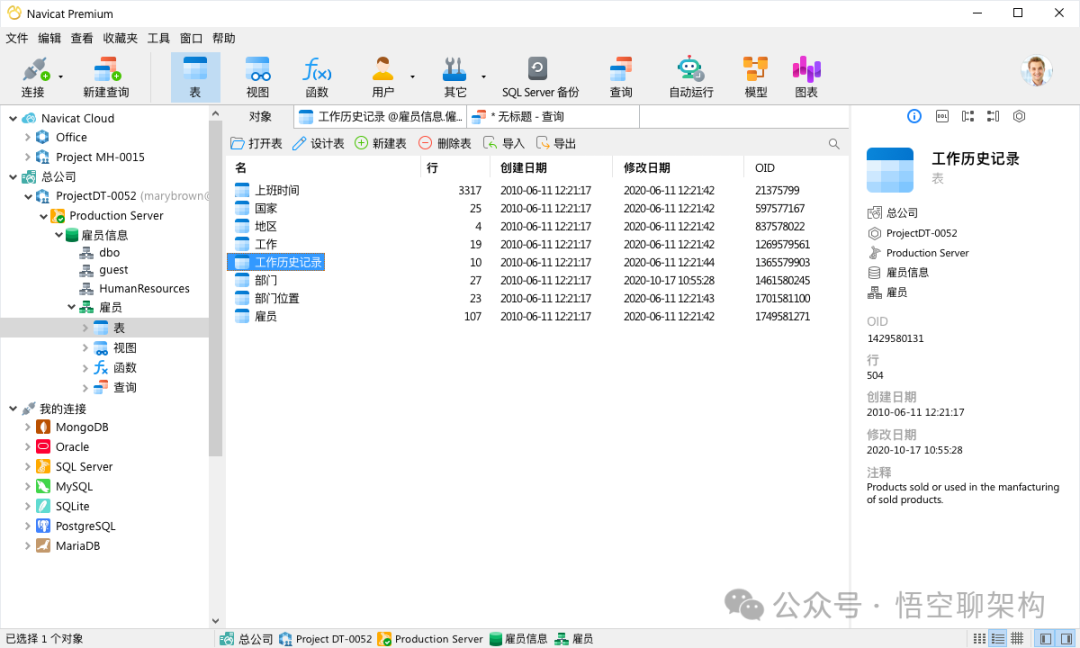The image size is (1080, 648).
Task: Toggle the right information pane visibility
Action: pyautogui.click(x=1063, y=638)
